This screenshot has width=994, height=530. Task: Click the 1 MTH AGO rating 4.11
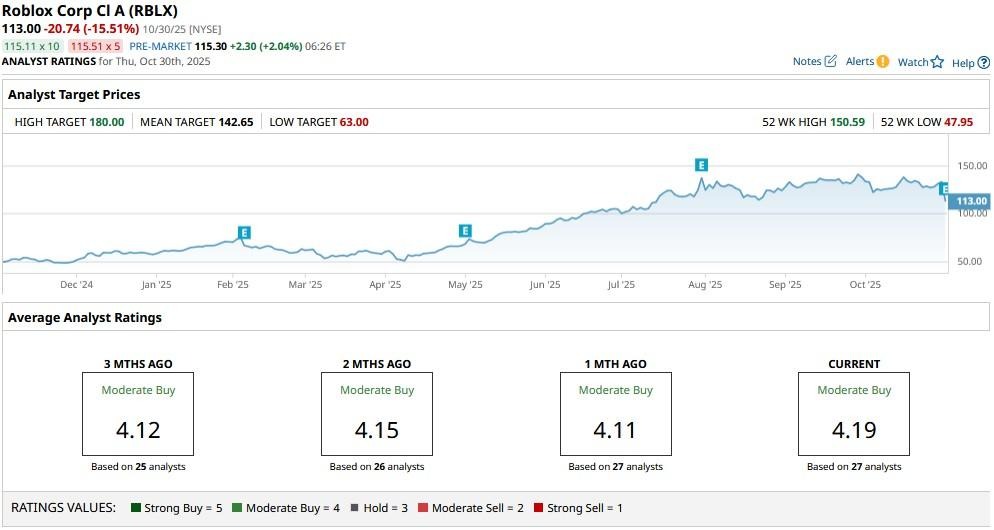tap(615, 431)
